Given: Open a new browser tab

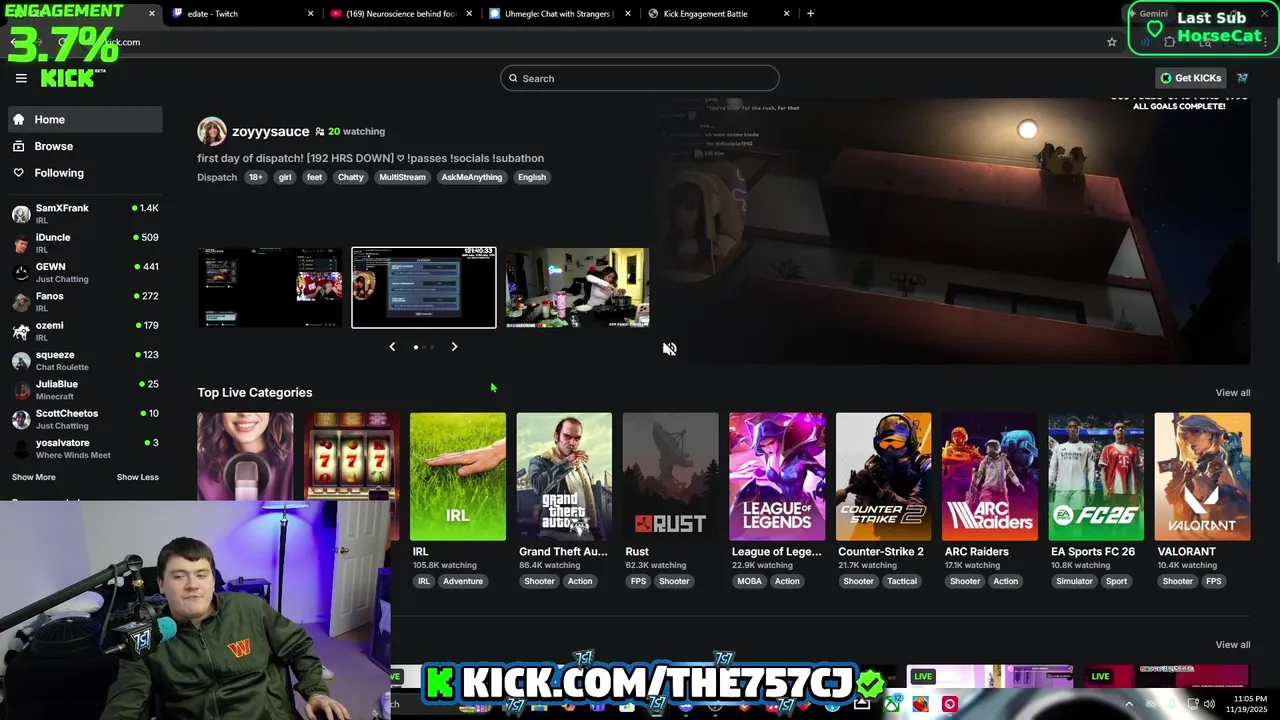Looking at the screenshot, I should (x=810, y=14).
